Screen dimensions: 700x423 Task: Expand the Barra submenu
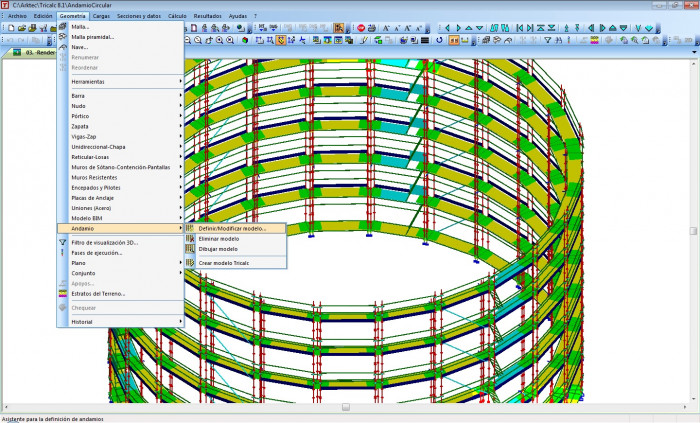tap(121, 95)
